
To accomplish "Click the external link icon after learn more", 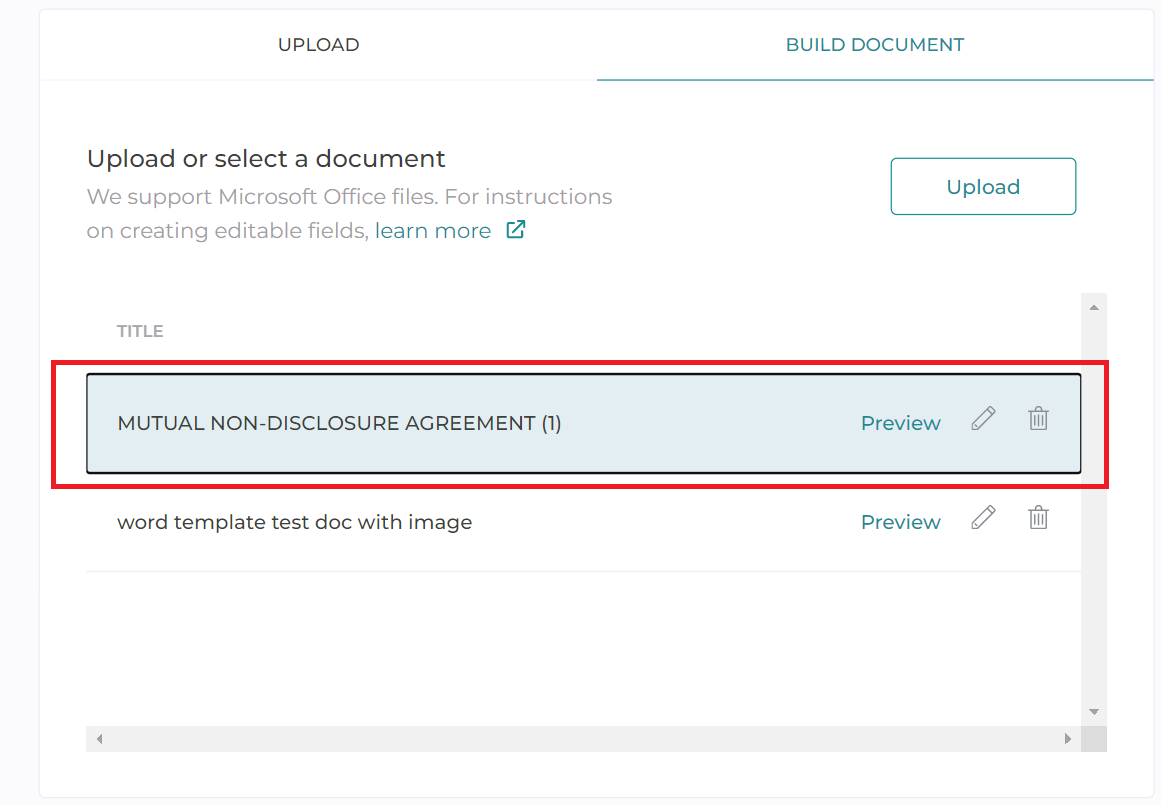I will 515,230.
